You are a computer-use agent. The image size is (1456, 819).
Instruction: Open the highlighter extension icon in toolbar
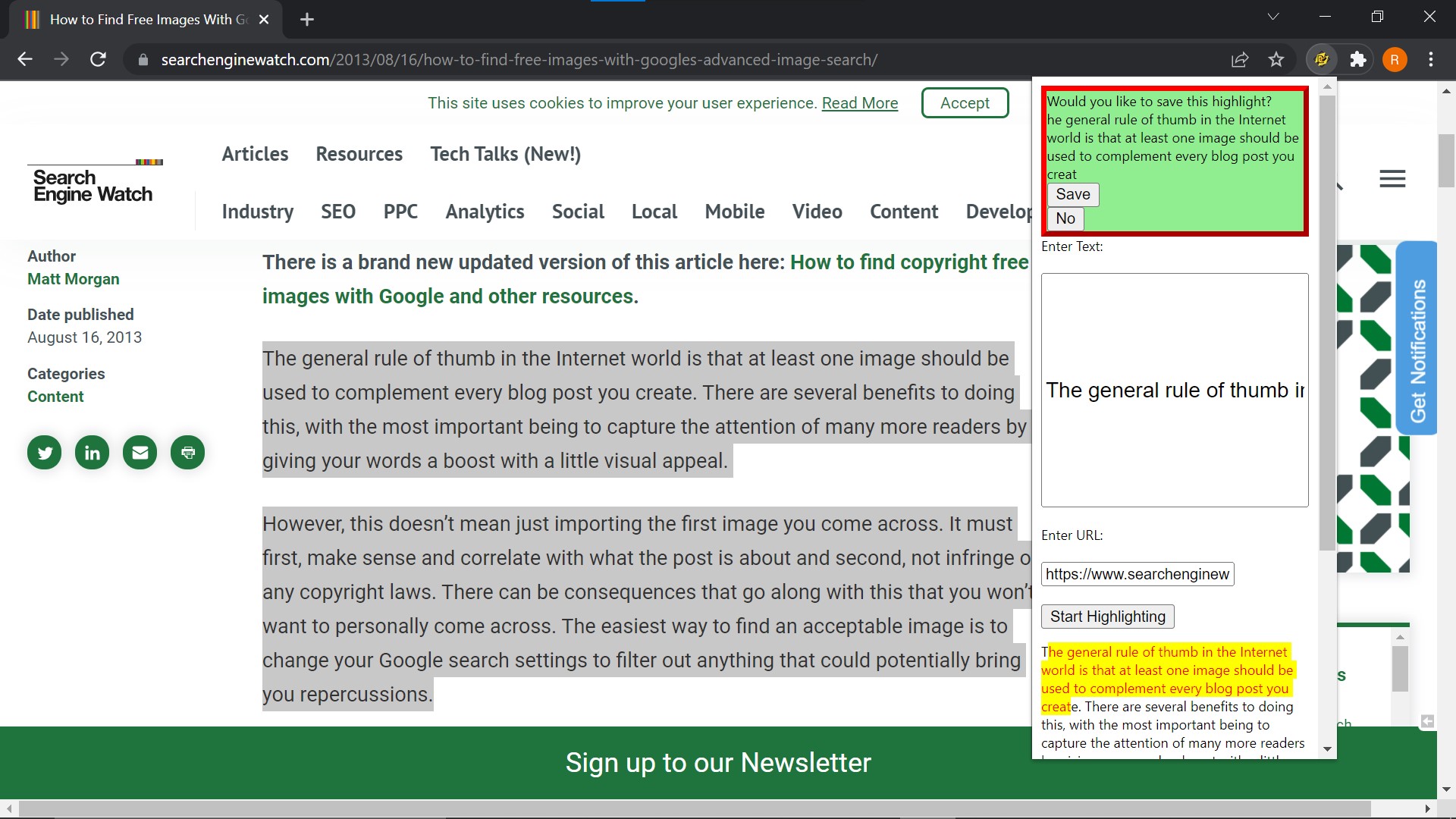coord(1321,59)
